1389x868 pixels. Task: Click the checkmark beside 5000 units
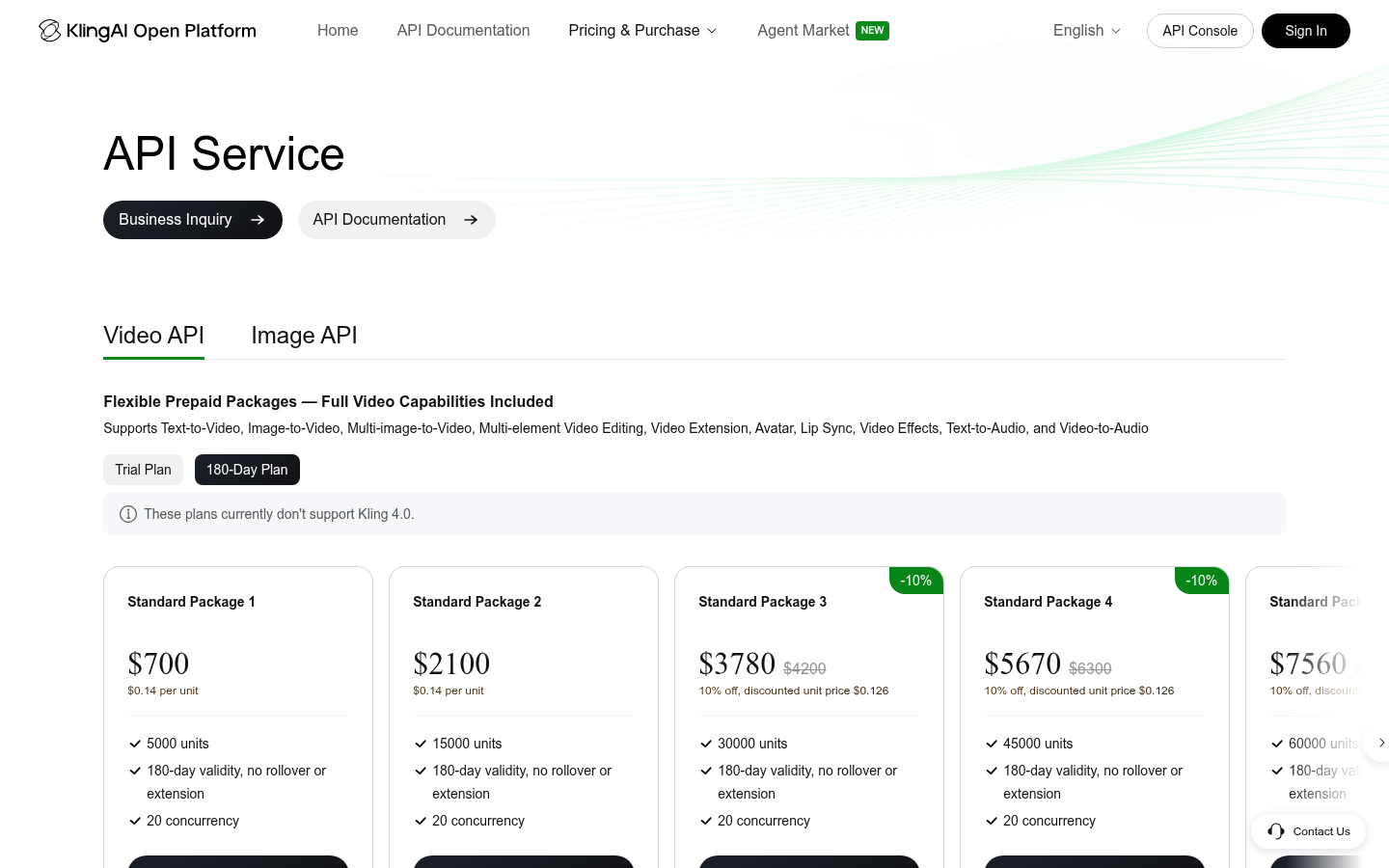(135, 744)
